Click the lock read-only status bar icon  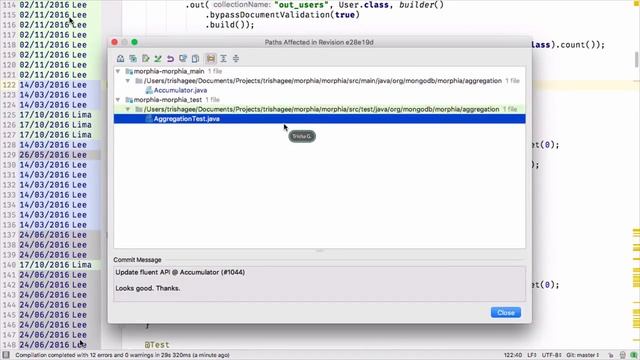611,355
